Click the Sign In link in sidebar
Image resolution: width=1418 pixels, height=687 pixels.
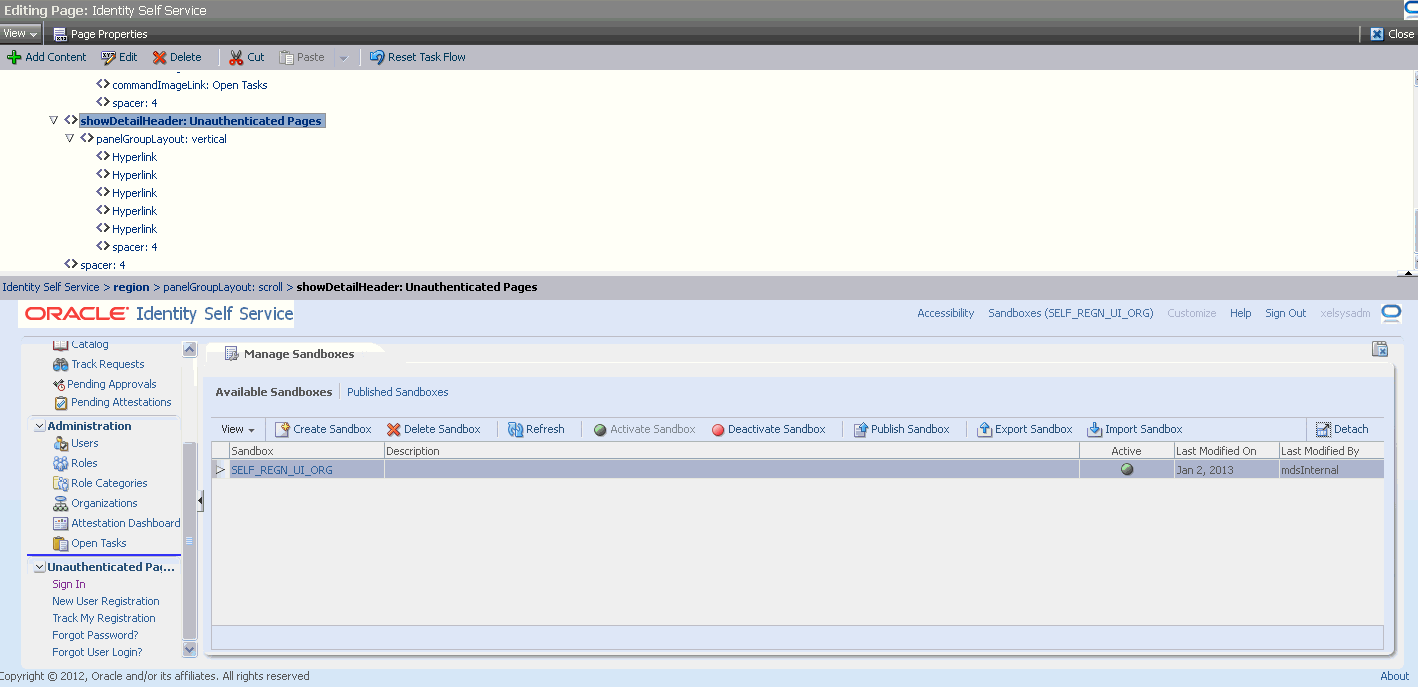click(x=68, y=584)
